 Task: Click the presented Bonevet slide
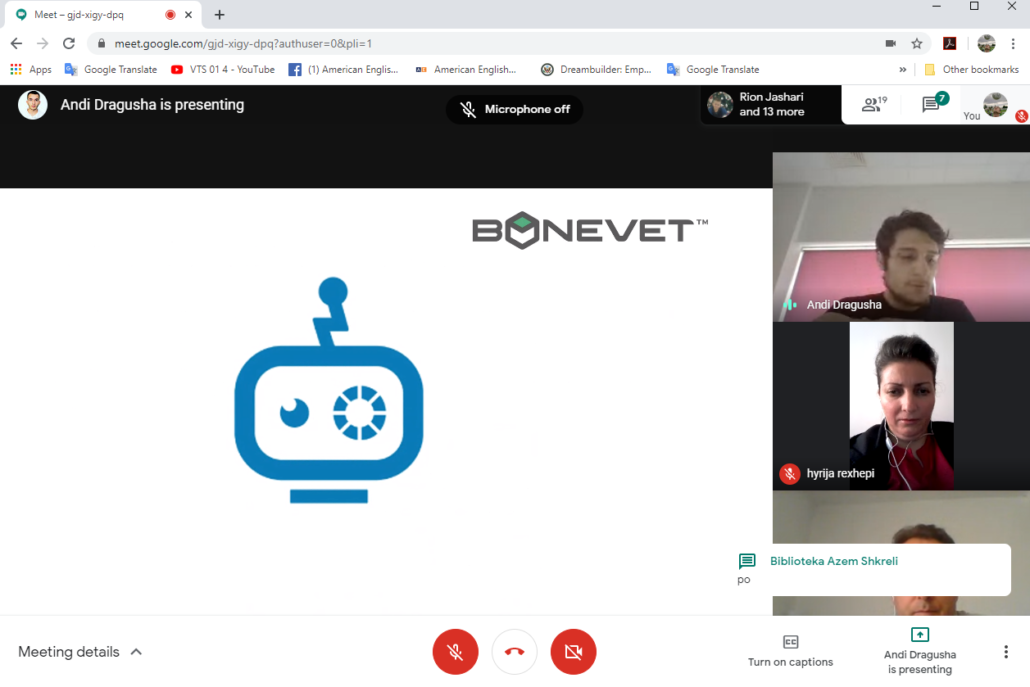[386, 401]
